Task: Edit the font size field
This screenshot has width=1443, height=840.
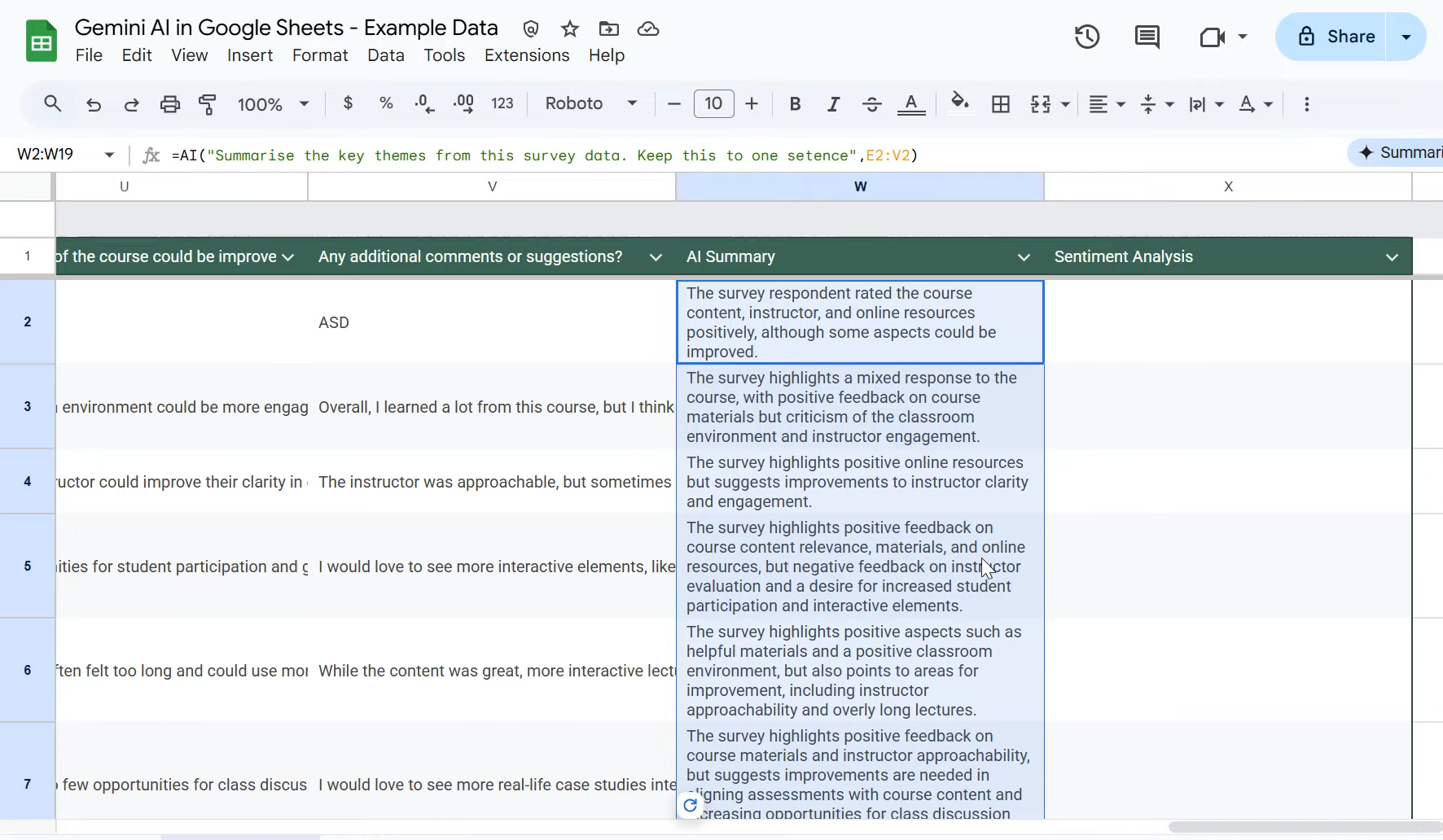Action: (x=714, y=103)
